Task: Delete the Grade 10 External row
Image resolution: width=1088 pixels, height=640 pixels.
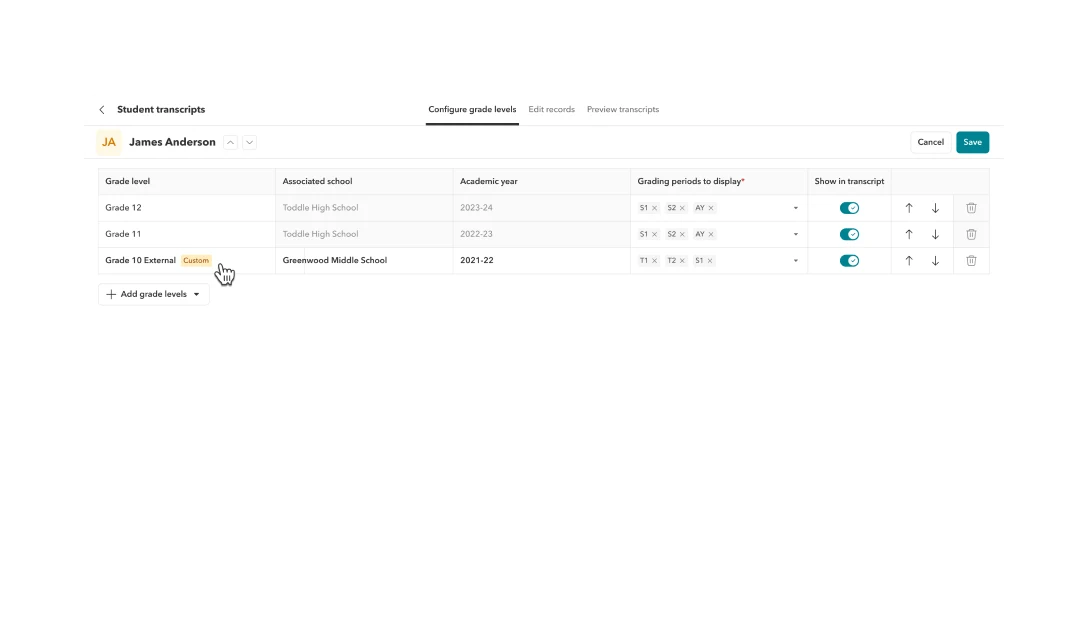Action: tap(971, 260)
